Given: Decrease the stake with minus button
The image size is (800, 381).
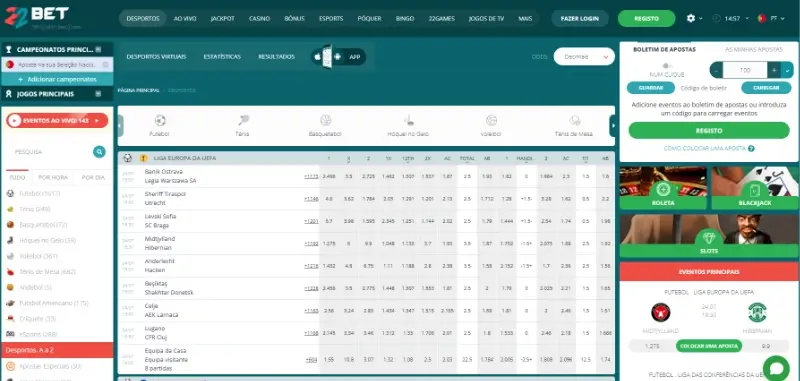Looking at the screenshot, I should (x=716, y=70).
